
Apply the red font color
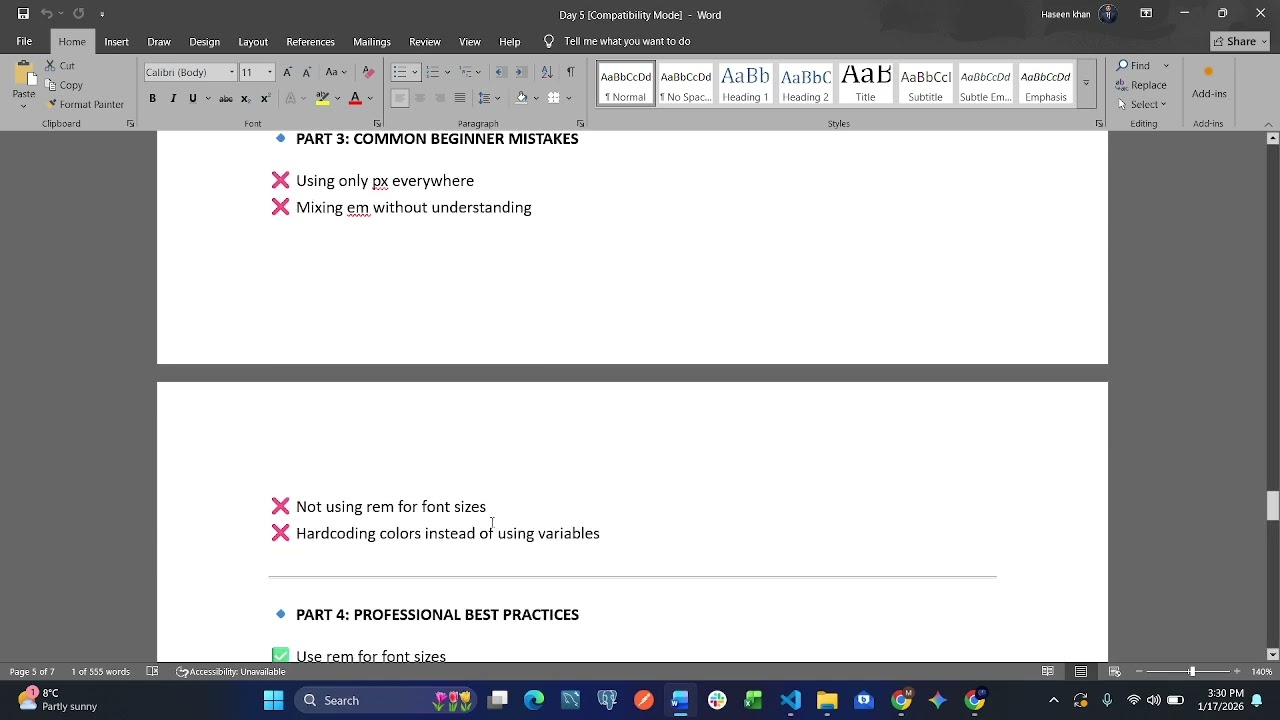point(355,98)
